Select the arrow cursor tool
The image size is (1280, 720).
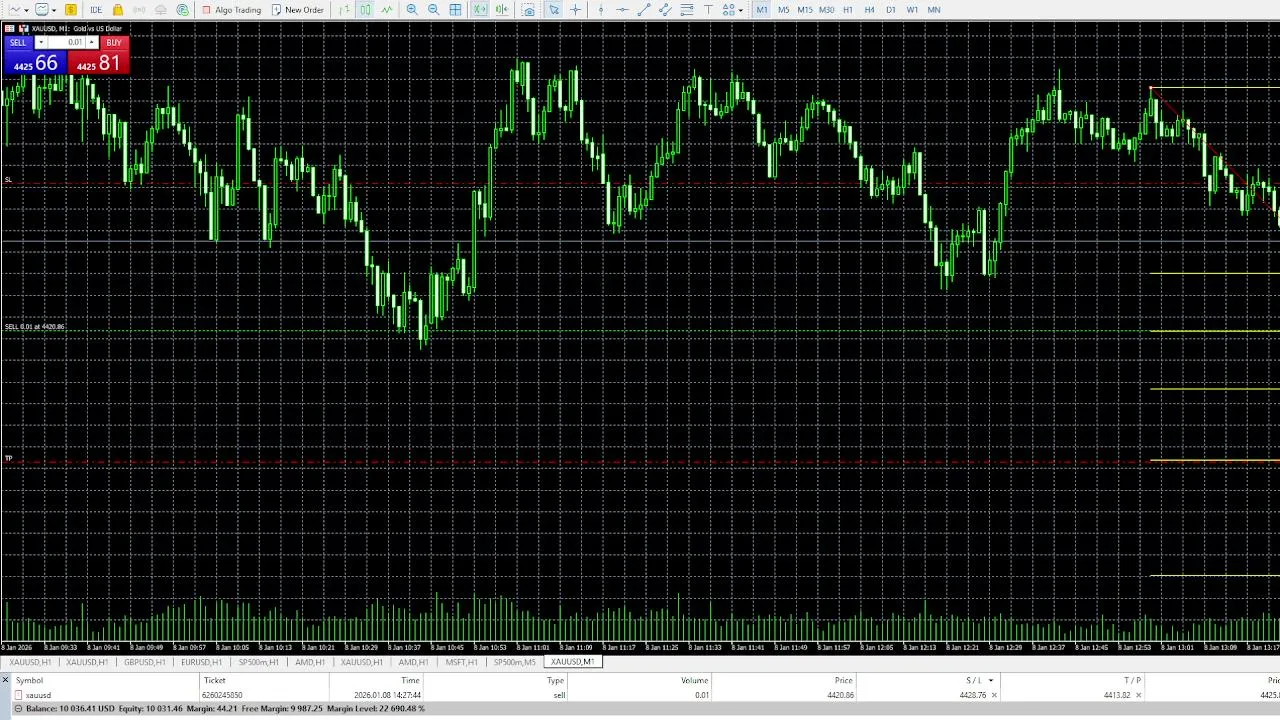554,10
